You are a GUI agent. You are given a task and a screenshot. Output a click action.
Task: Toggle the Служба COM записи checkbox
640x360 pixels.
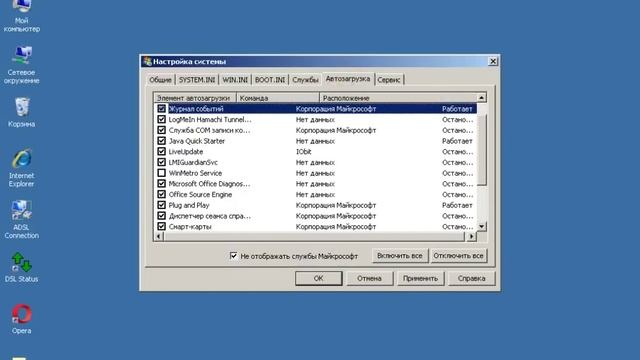[x=161, y=130]
